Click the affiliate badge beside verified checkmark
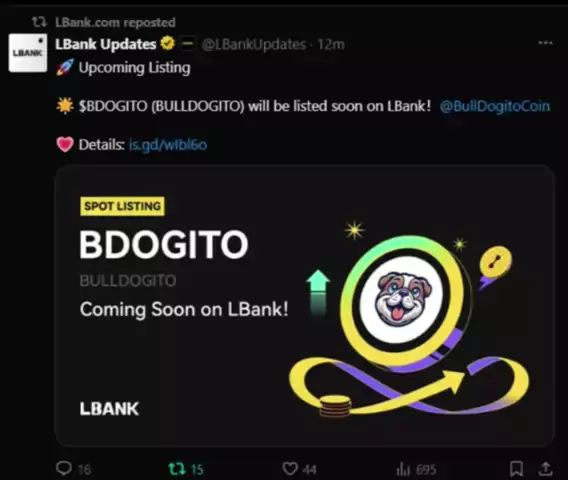The height and width of the screenshot is (480, 568). tap(188, 43)
